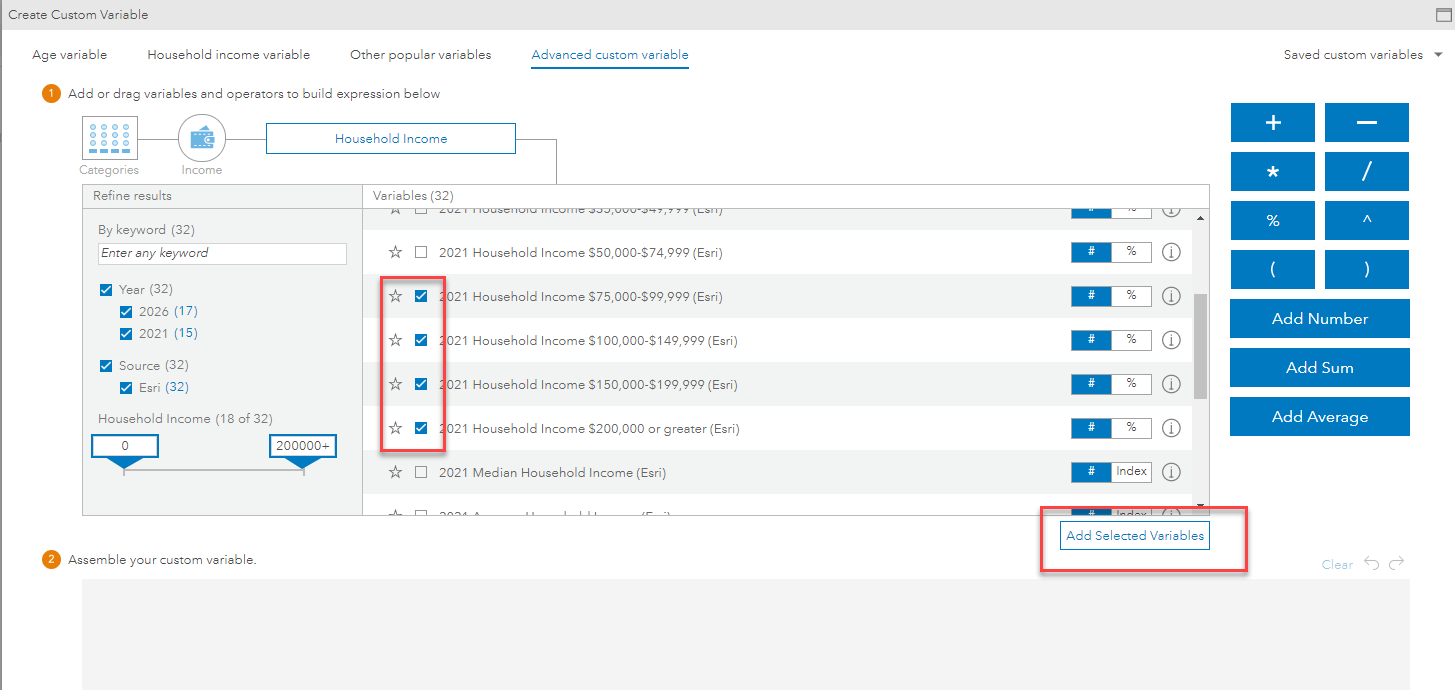Click the Add Selected Variables button
The width and height of the screenshot is (1455, 690).
click(x=1134, y=535)
